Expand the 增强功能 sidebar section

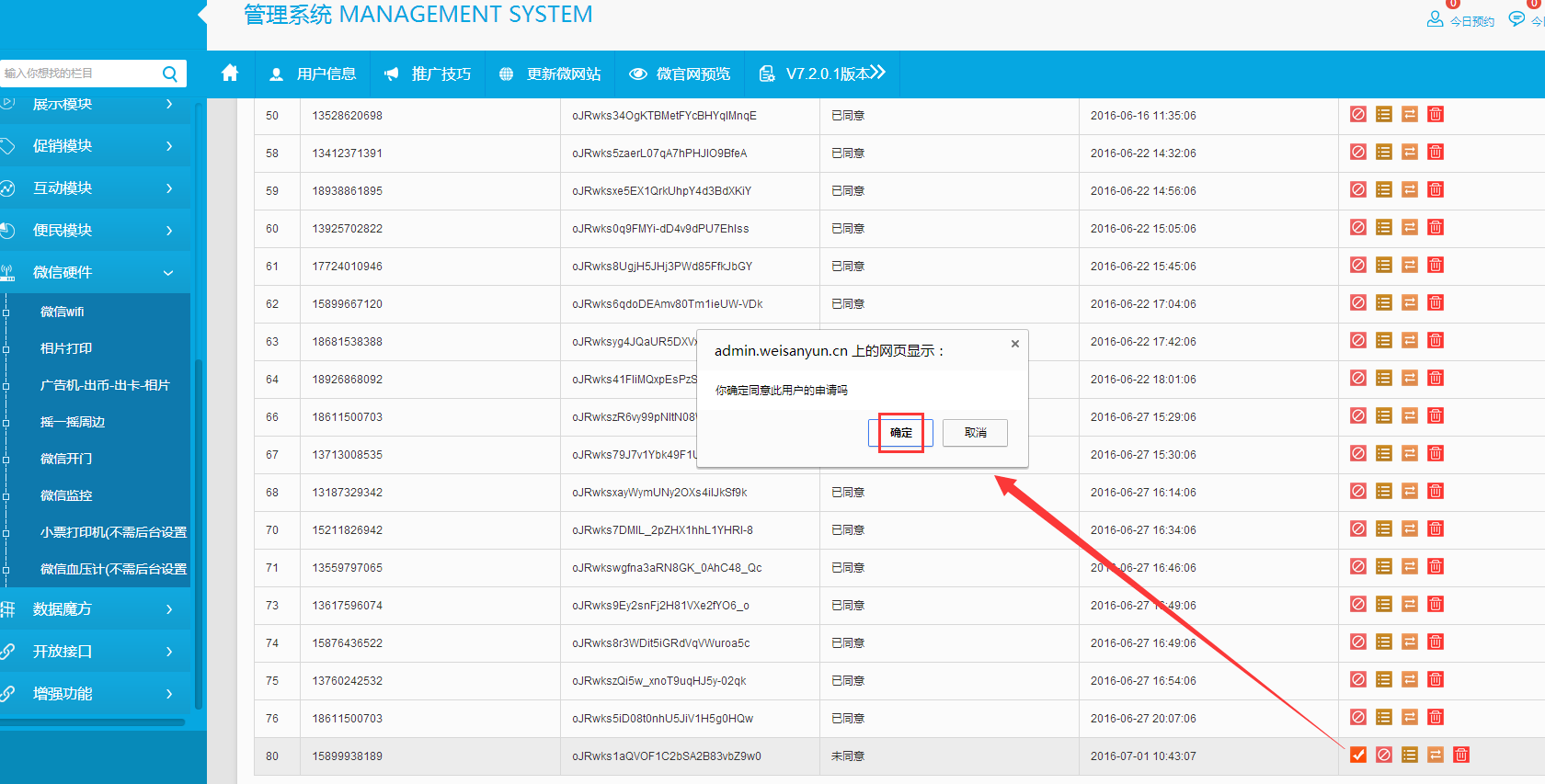(x=96, y=693)
